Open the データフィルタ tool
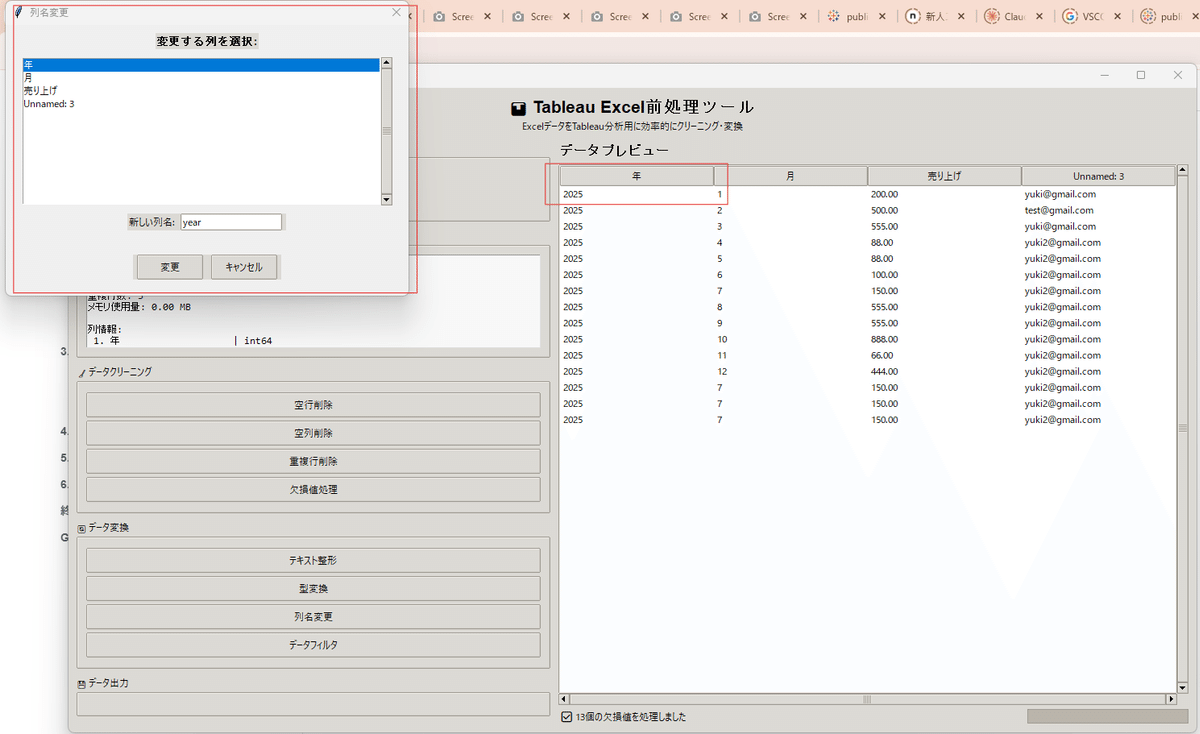Viewport: 1200px width, 734px height. coord(313,644)
